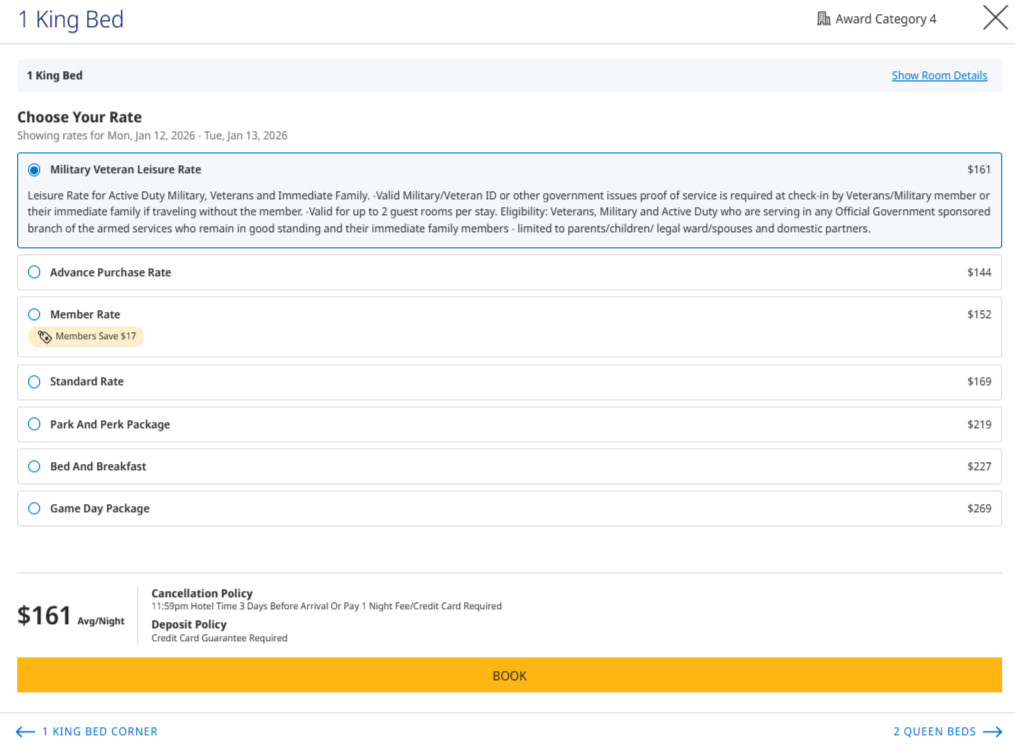
Task: Select the Bed And Breakfast rate
Action: coord(34,466)
